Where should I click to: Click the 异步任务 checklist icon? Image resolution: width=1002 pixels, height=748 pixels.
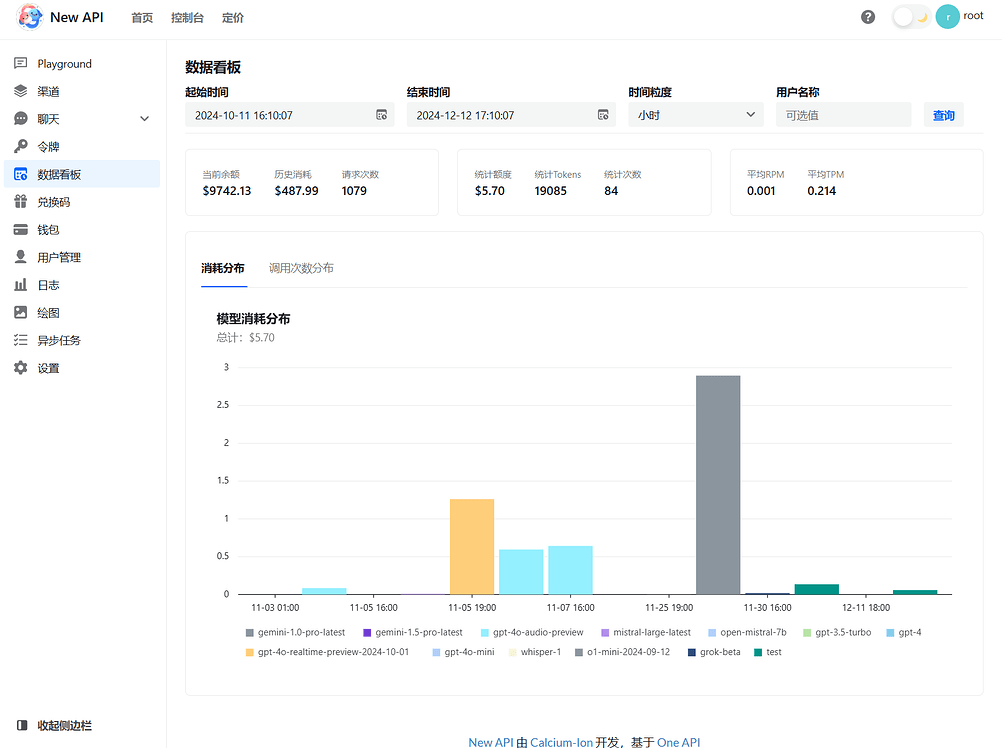click(20, 340)
